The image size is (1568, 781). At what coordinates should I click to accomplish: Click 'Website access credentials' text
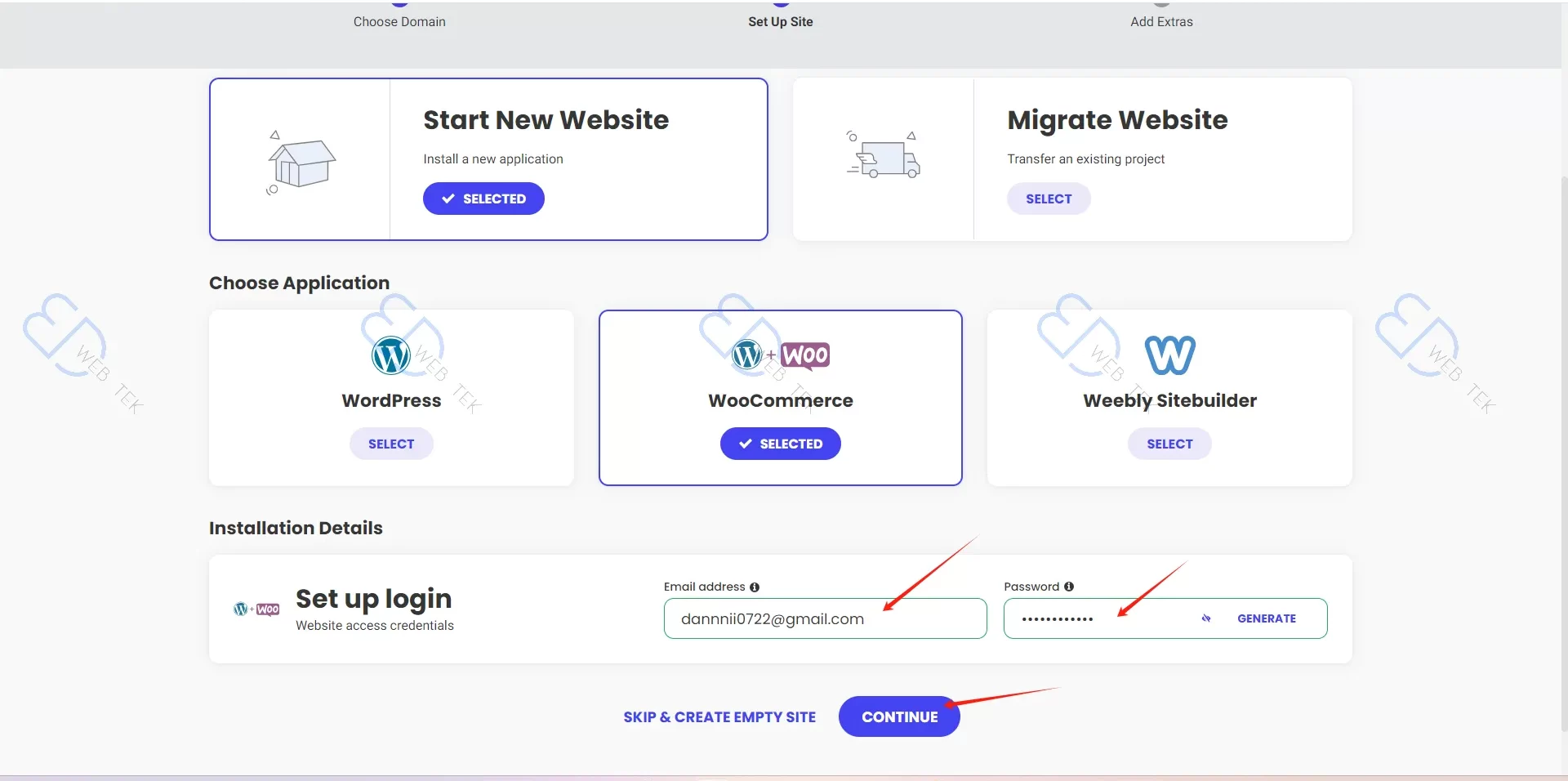point(375,625)
